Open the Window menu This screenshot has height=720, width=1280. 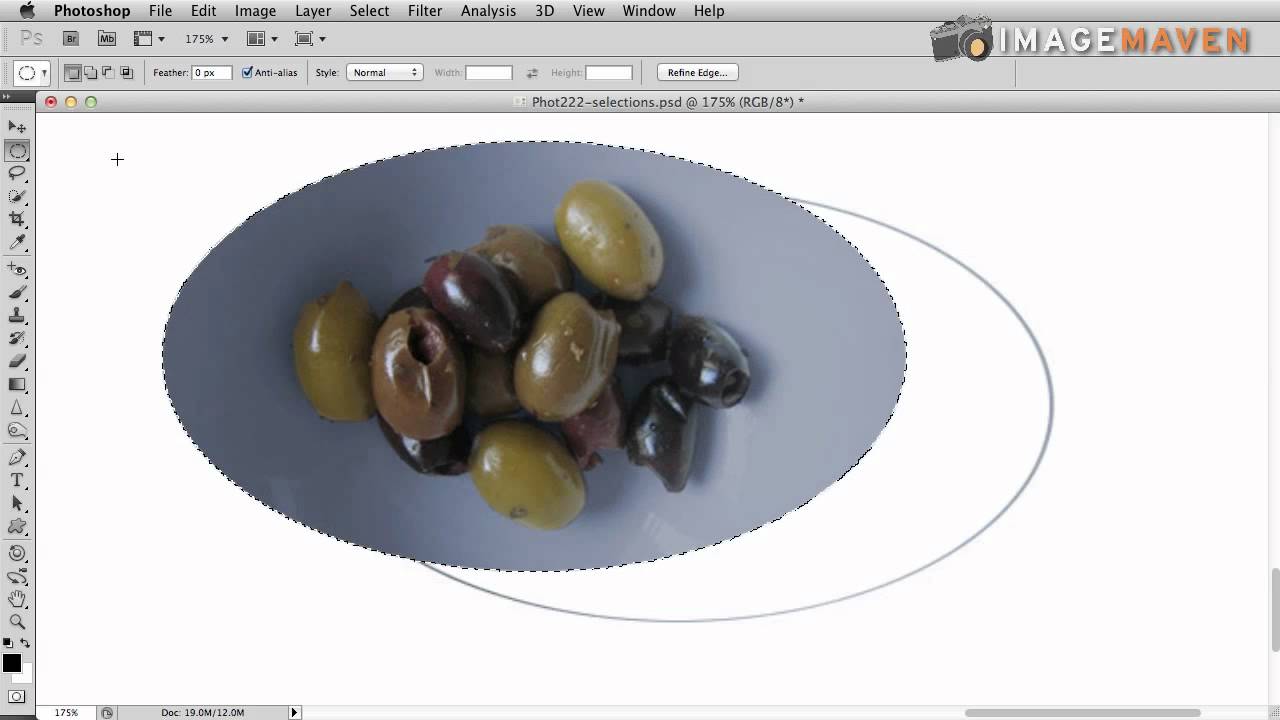[x=649, y=11]
